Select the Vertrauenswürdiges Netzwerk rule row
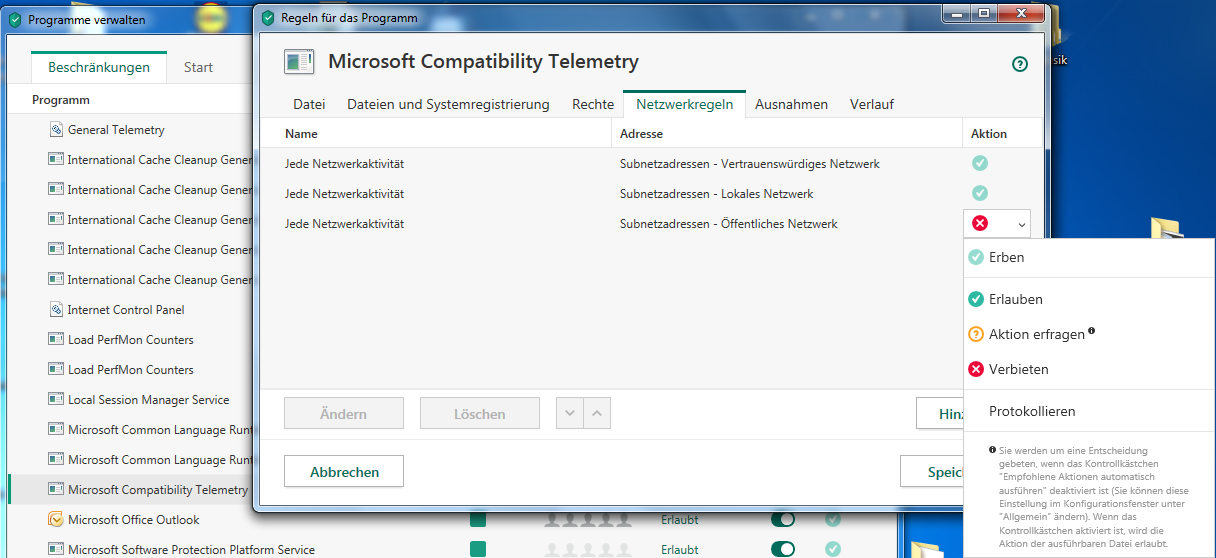Viewport: 1216px width, 558px height. [x=651, y=163]
